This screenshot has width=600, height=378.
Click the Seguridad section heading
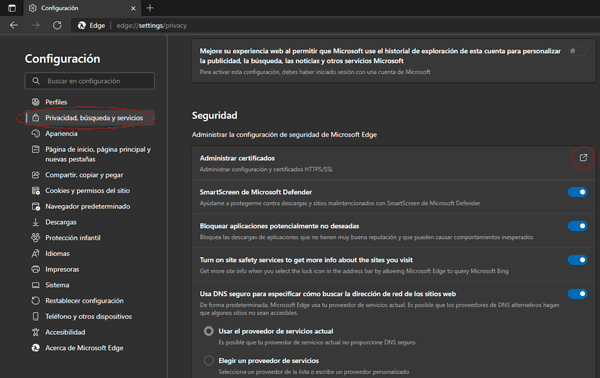pyautogui.click(x=214, y=116)
